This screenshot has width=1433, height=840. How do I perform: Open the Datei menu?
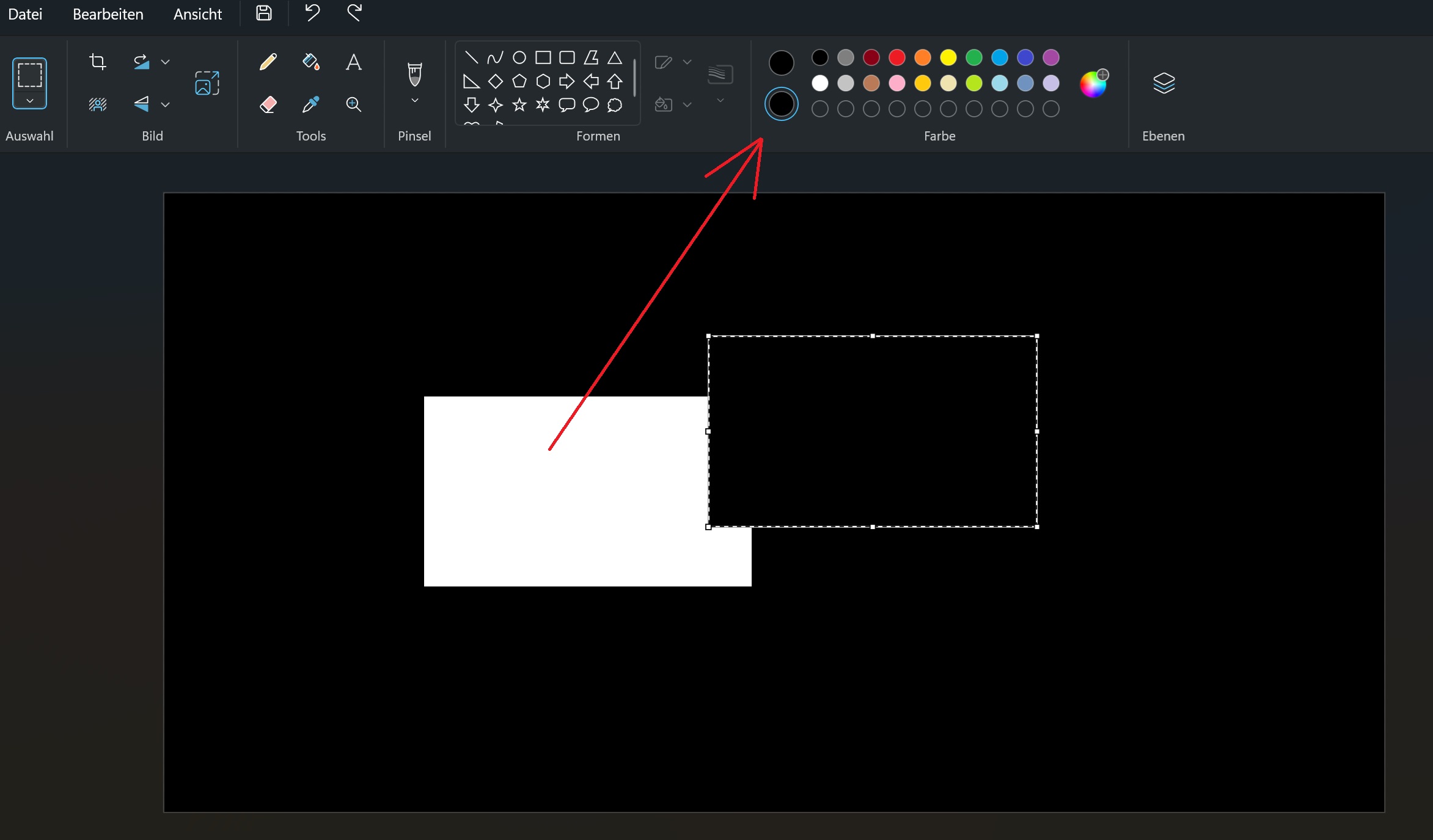(x=25, y=14)
